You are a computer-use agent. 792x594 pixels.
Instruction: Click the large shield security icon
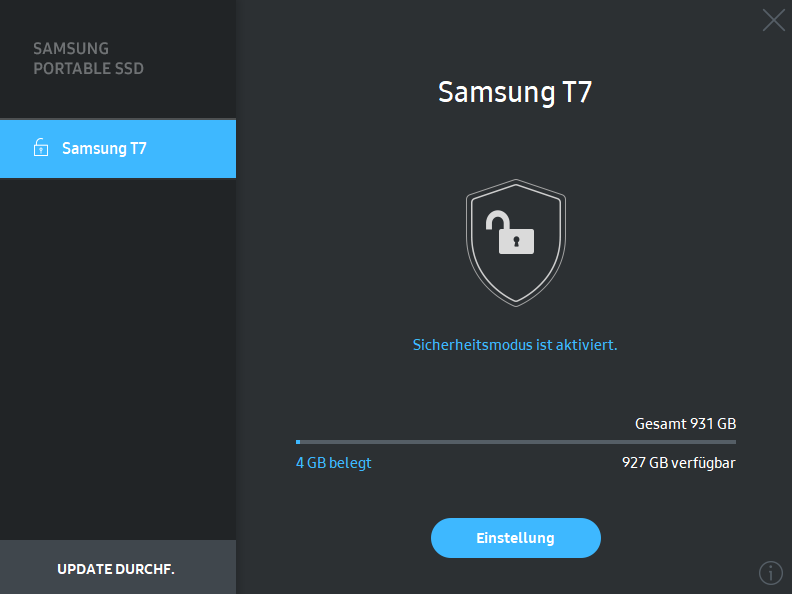click(515, 244)
